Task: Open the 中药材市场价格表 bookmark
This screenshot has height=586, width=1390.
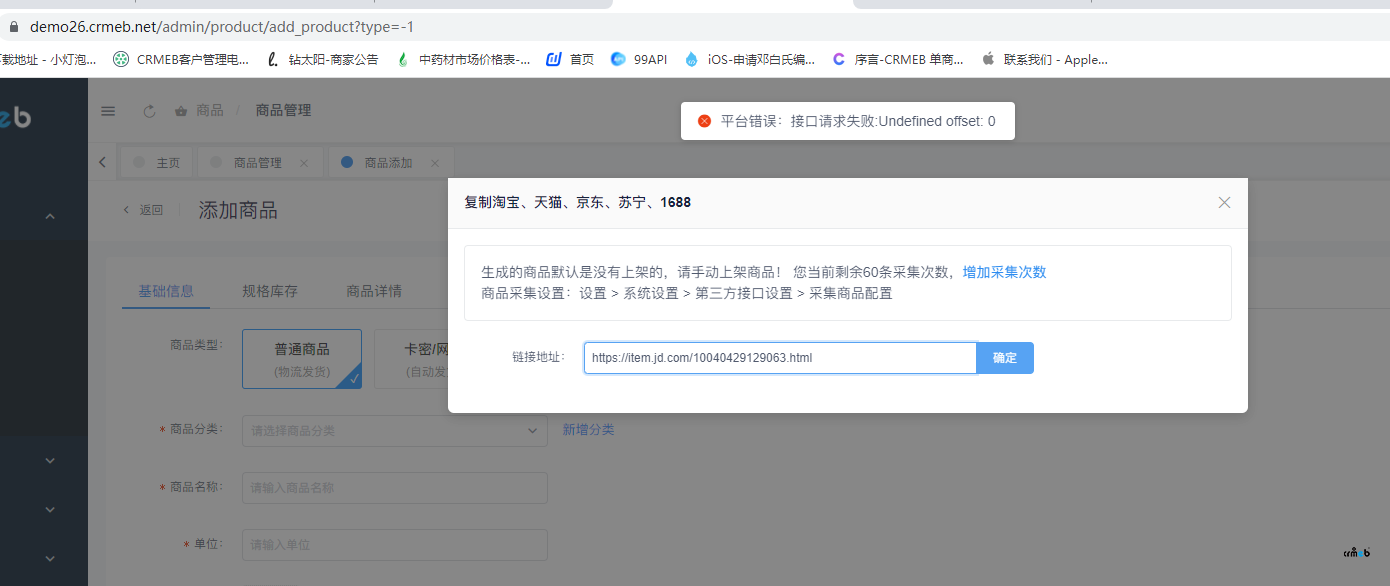Action: pyautogui.click(x=463, y=59)
